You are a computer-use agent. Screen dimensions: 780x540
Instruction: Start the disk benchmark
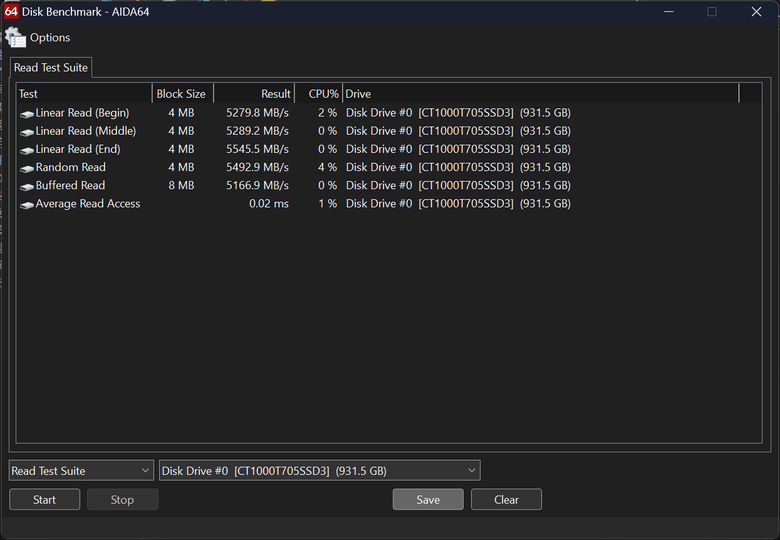point(44,499)
